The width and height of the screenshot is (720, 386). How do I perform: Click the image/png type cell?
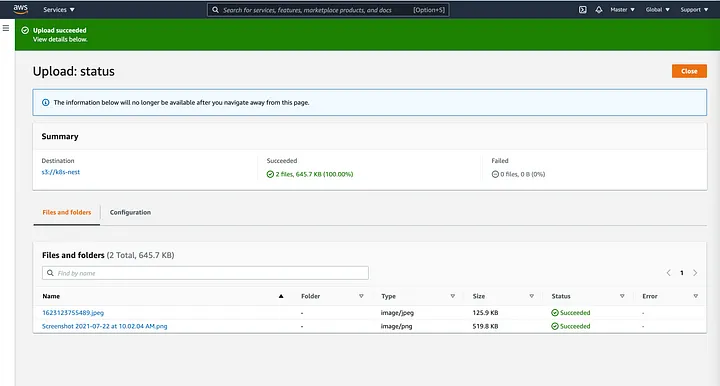click(x=396, y=326)
